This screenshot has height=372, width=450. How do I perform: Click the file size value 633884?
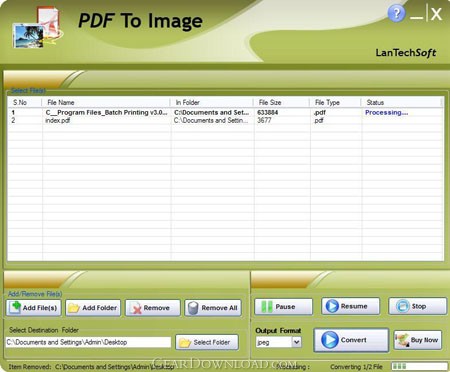(267, 112)
